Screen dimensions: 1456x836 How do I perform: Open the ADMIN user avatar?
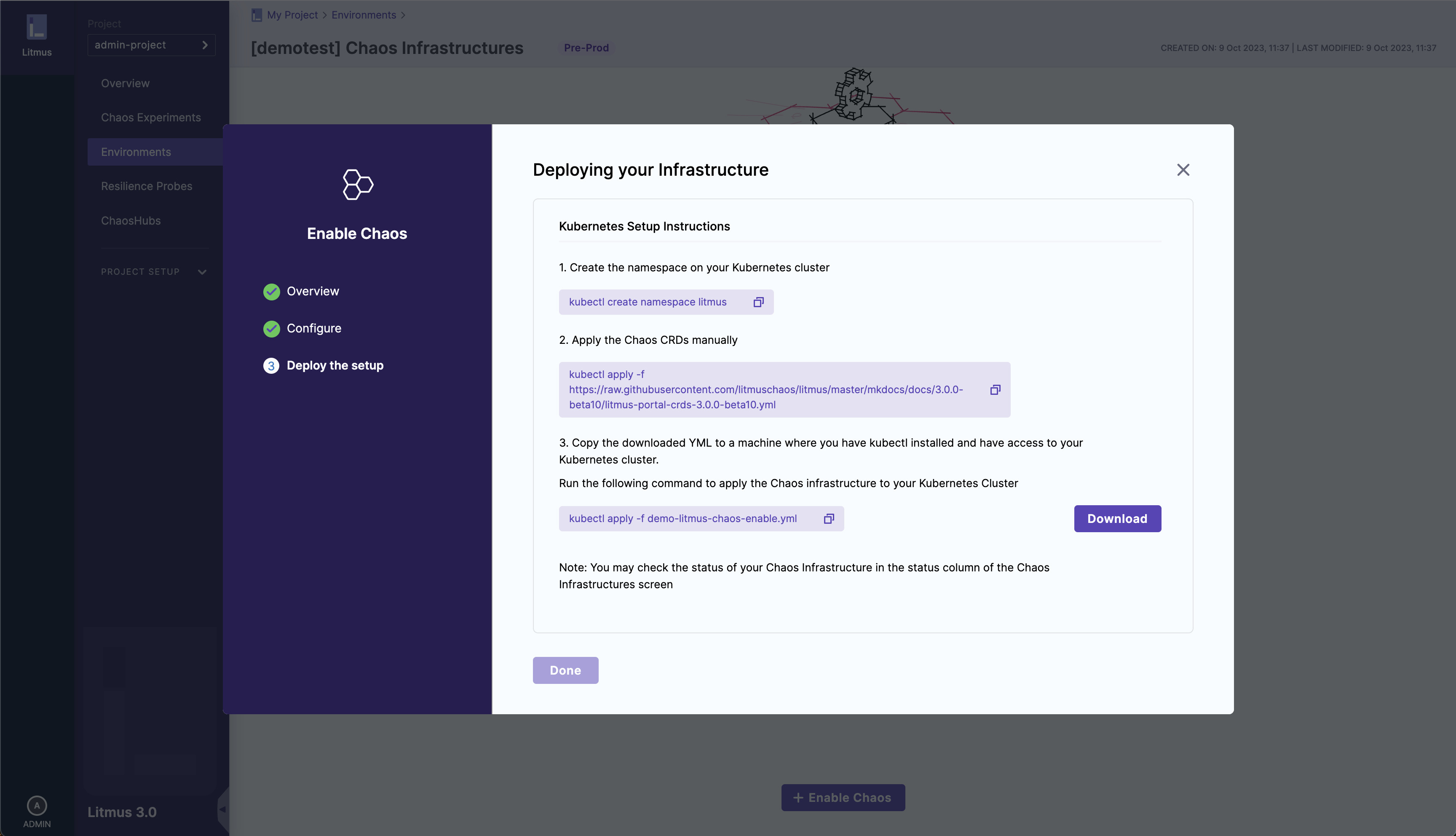[x=37, y=806]
